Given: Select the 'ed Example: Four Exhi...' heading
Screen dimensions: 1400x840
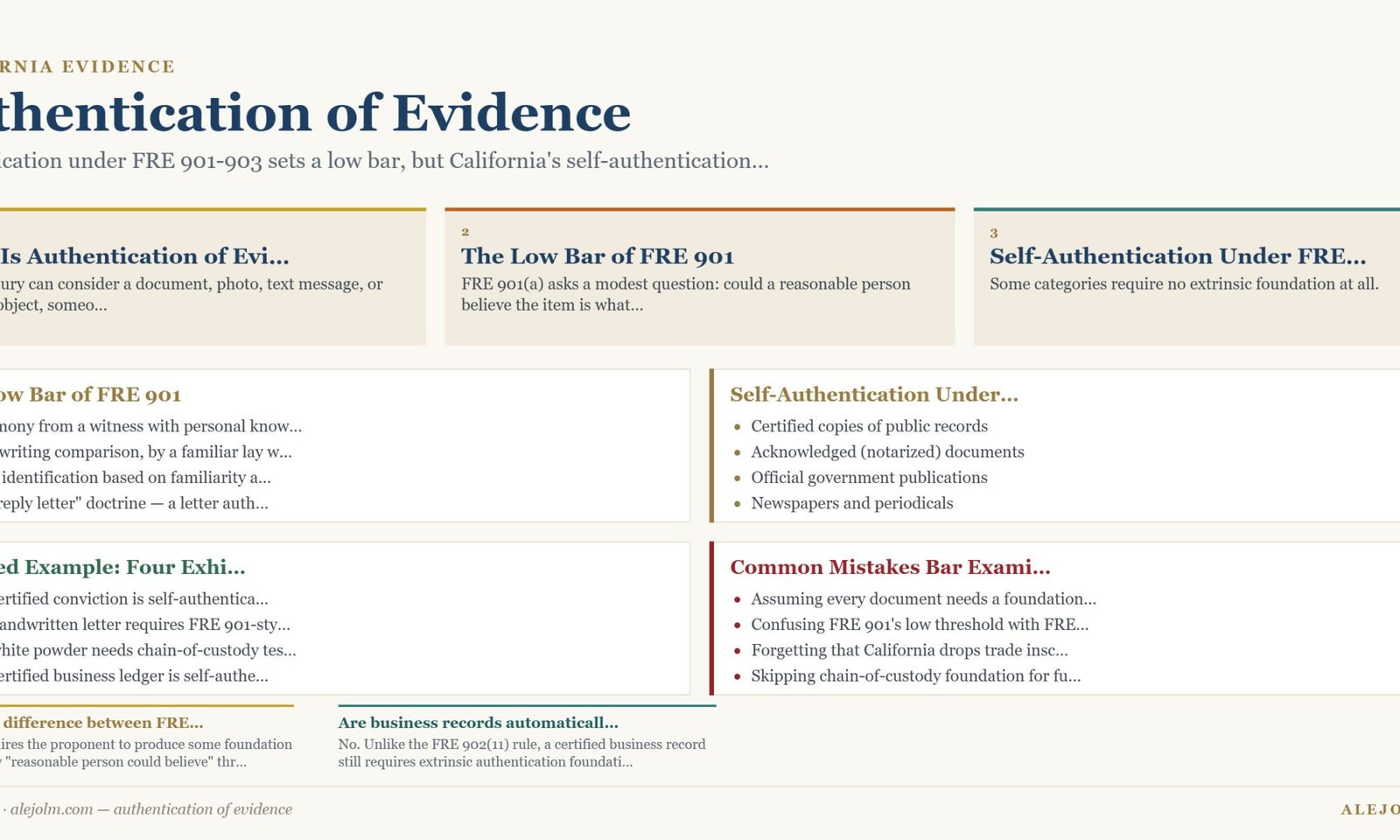Looking at the screenshot, I should [122, 567].
